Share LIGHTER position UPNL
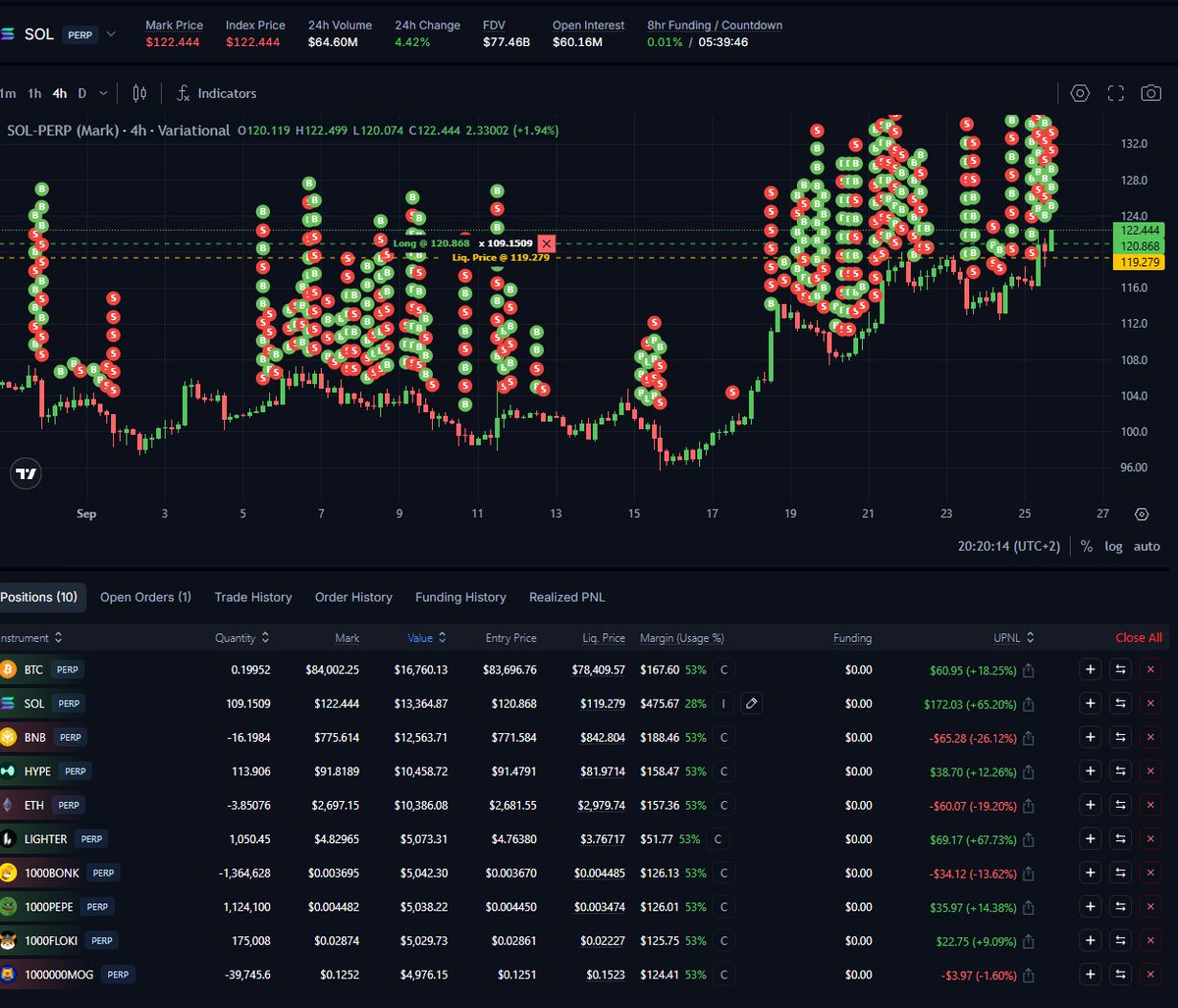Image resolution: width=1178 pixels, height=1008 pixels. point(1028,839)
